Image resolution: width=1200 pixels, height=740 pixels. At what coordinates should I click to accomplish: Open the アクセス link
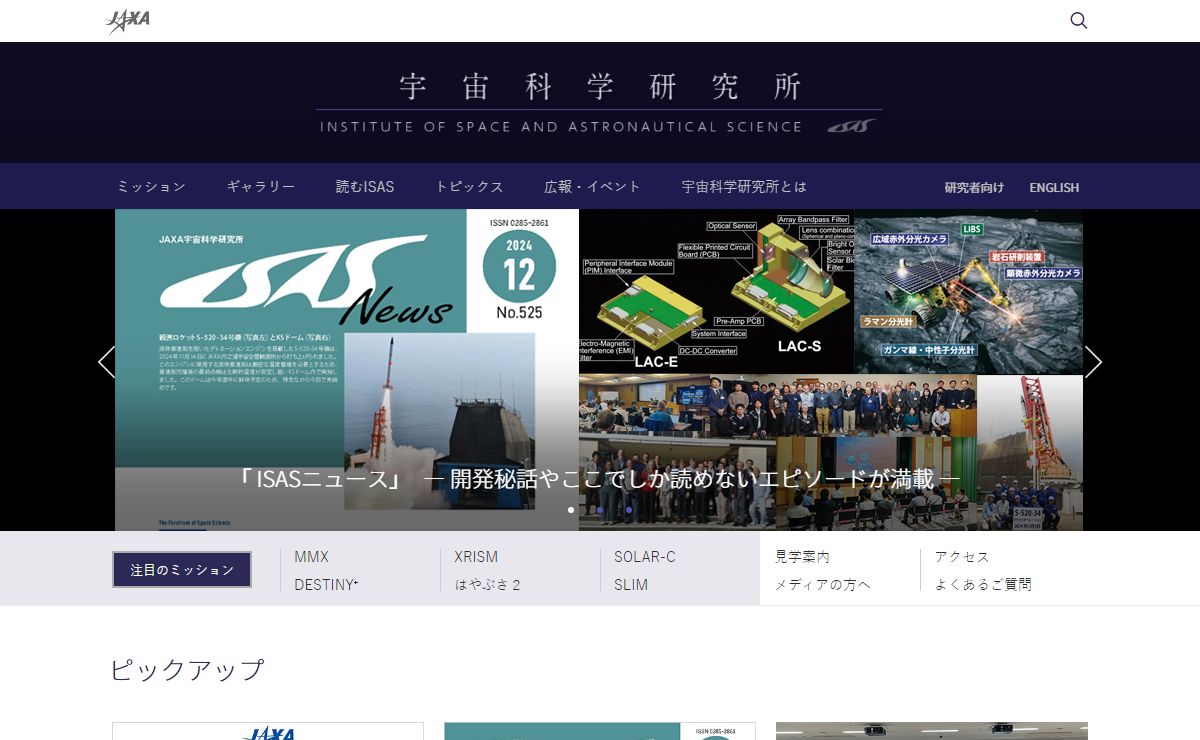[x=962, y=557]
